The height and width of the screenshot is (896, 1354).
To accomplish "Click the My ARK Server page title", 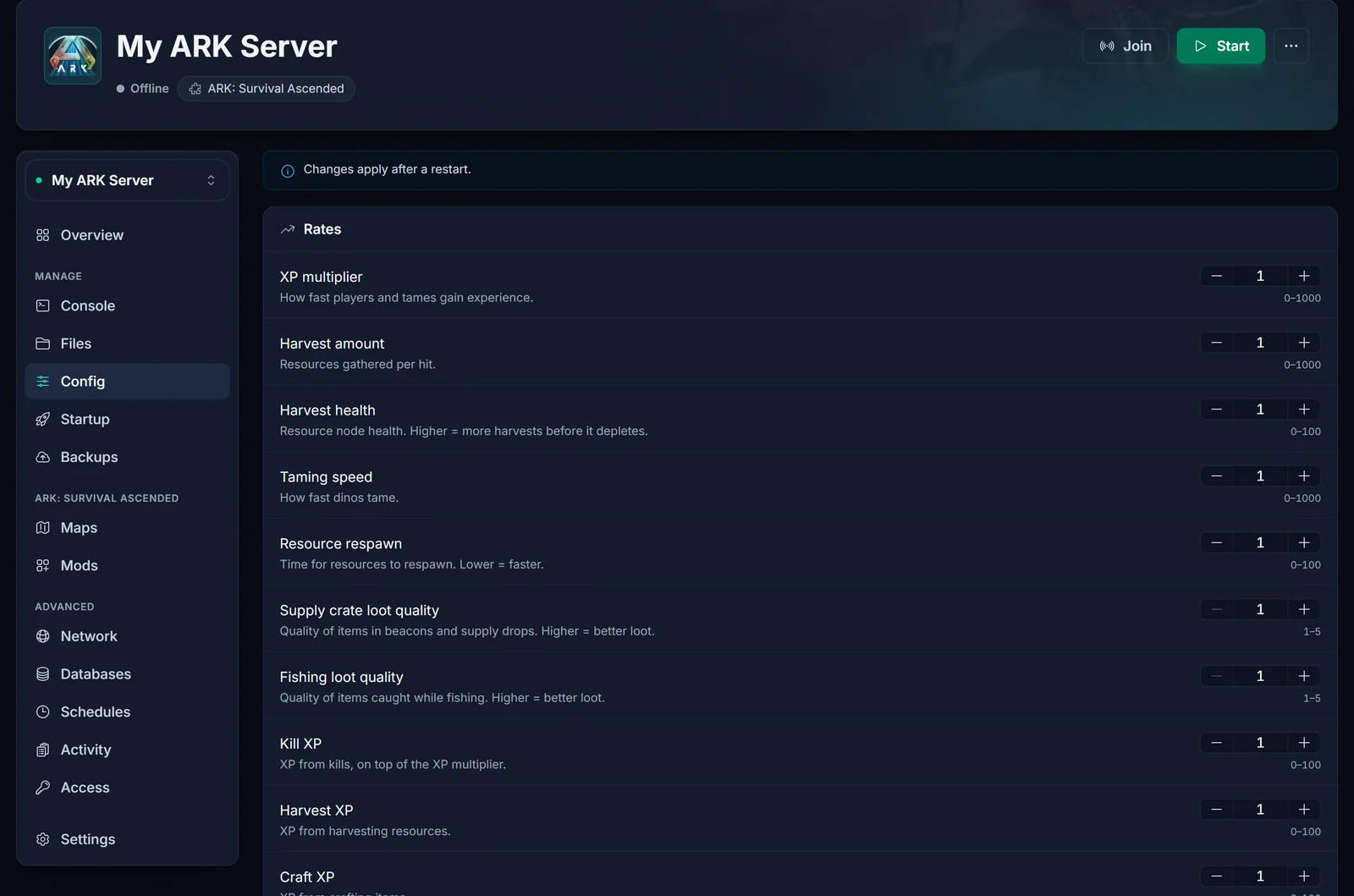I will point(227,47).
